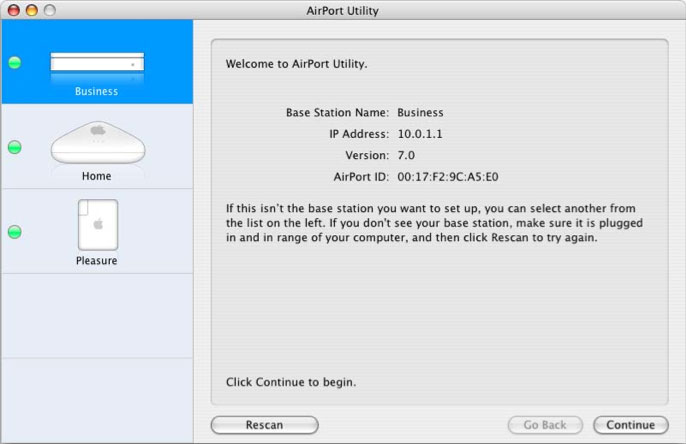Click the Version value 7.0
Screen dimensions: 686x444
click(x=406, y=155)
